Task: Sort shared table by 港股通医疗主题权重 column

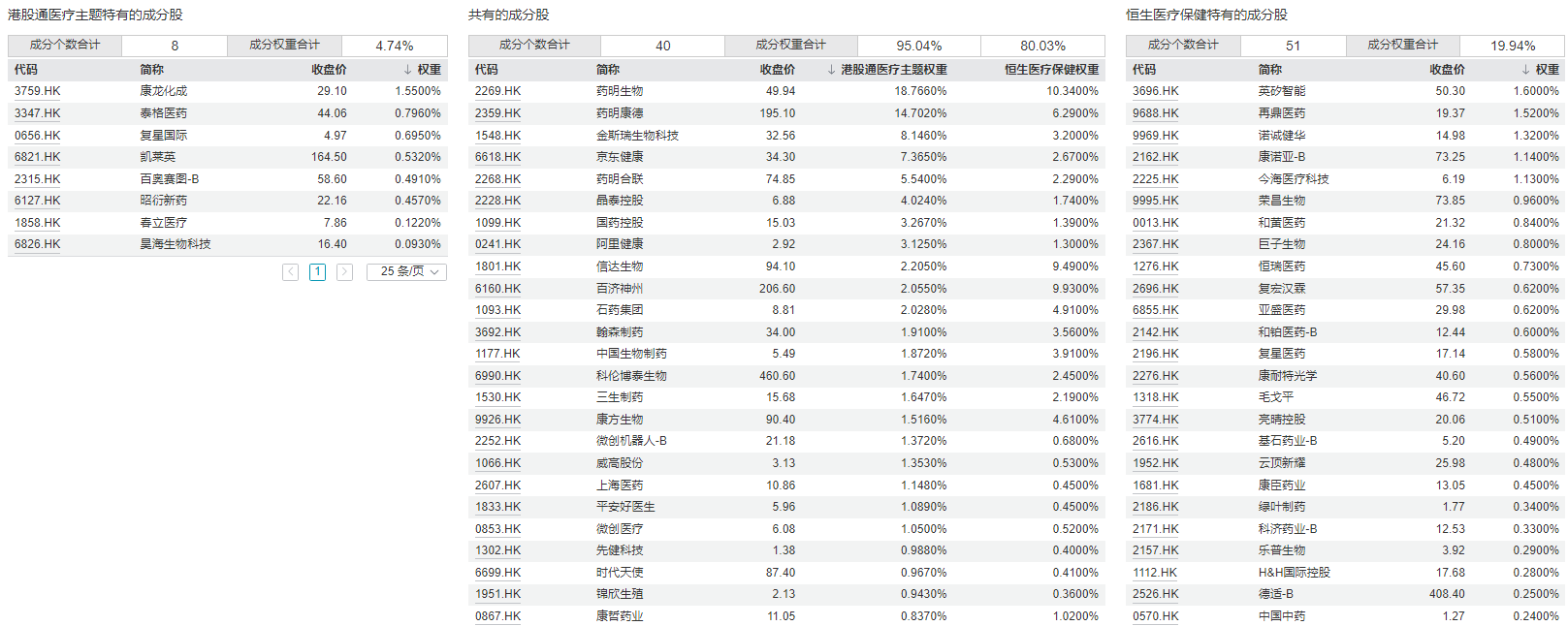Action: click(x=887, y=70)
